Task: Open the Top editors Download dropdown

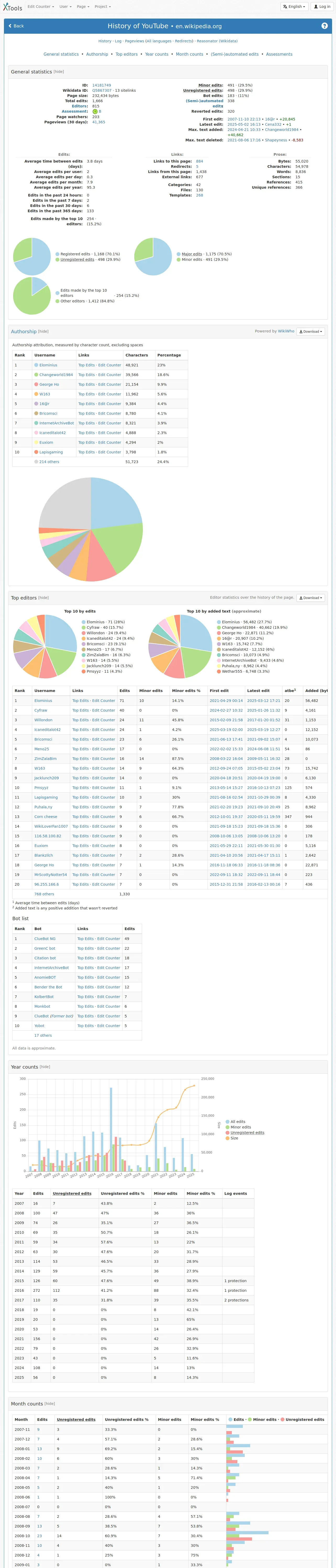Action: tap(310, 598)
